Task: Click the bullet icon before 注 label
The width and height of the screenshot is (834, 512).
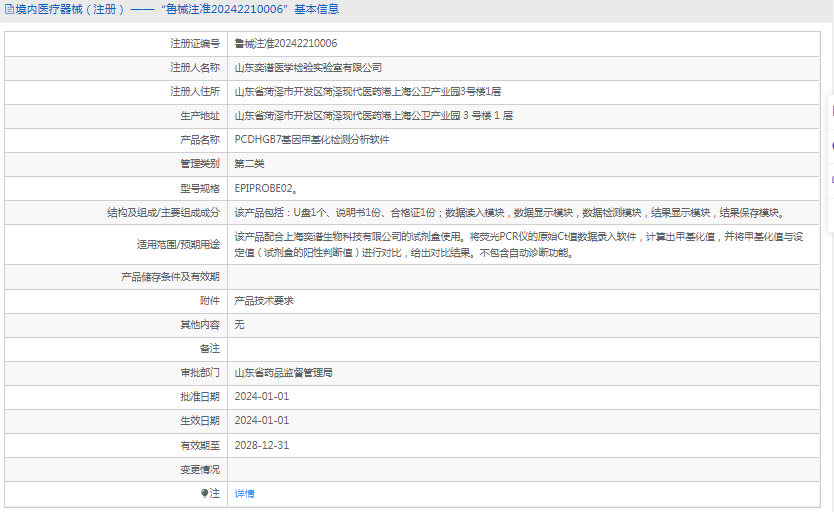Action: coord(204,493)
